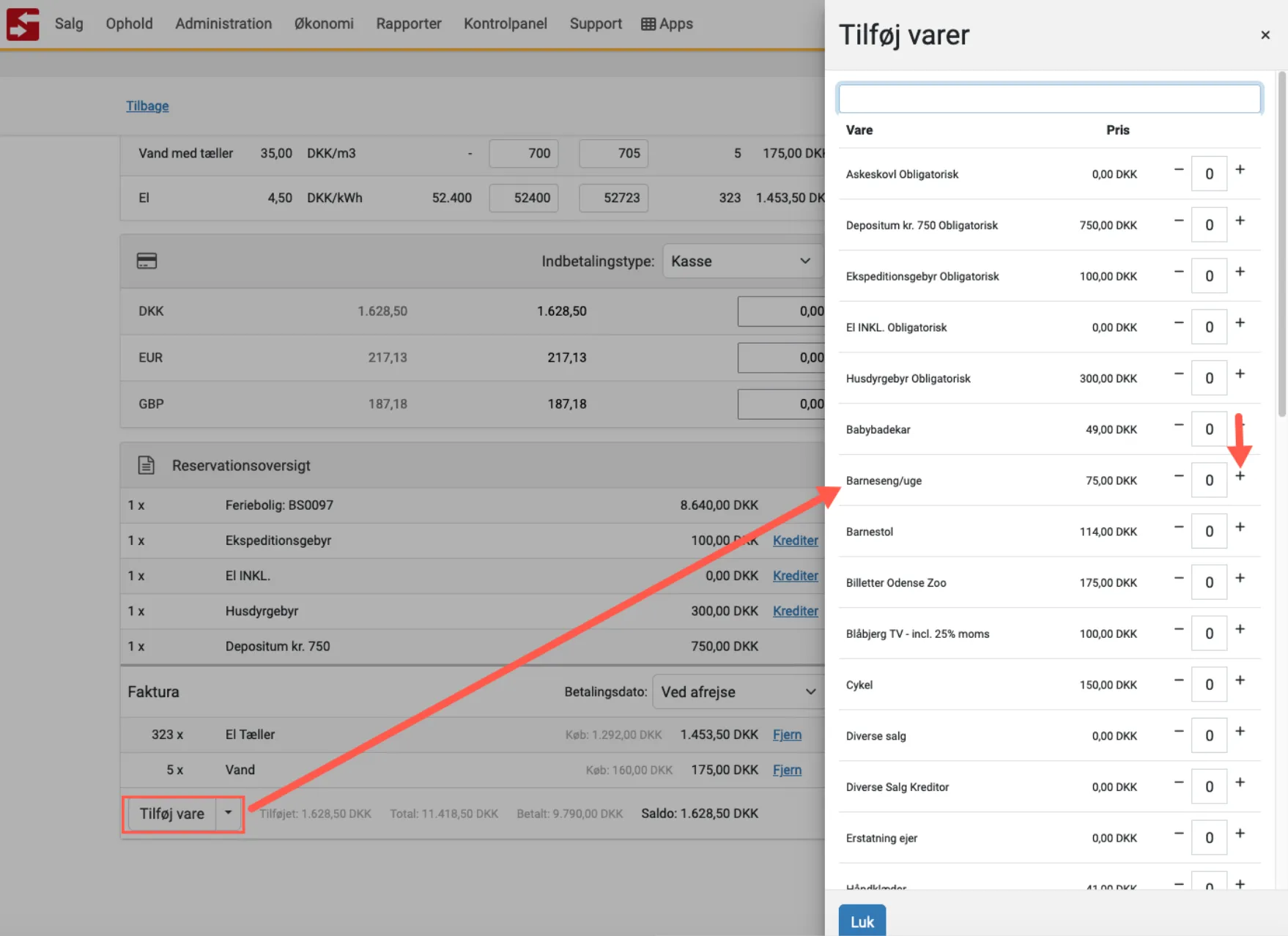Decrease Barnestol quantity with minus icon
Screen dimensions: 1288x936
pyautogui.click(x=1179, y=527)
